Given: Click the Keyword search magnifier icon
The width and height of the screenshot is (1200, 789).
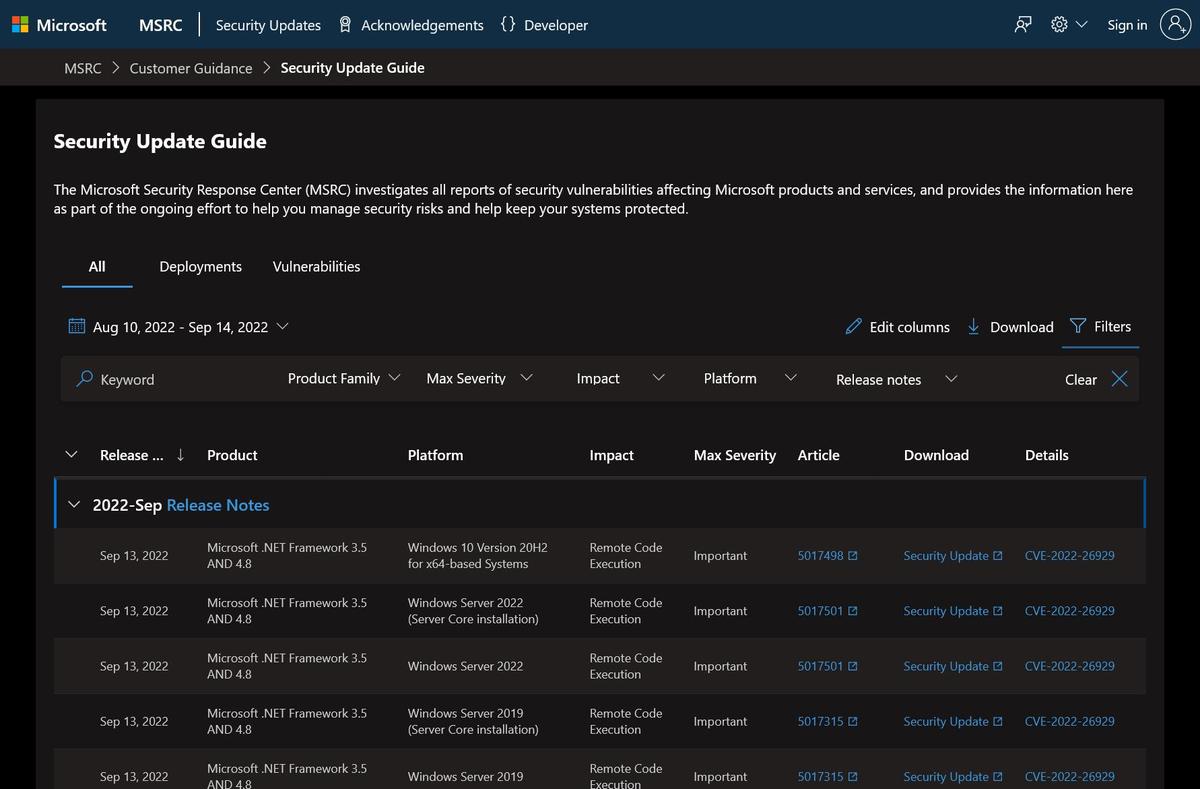Looking at the screenshot, I should [85, 379].
